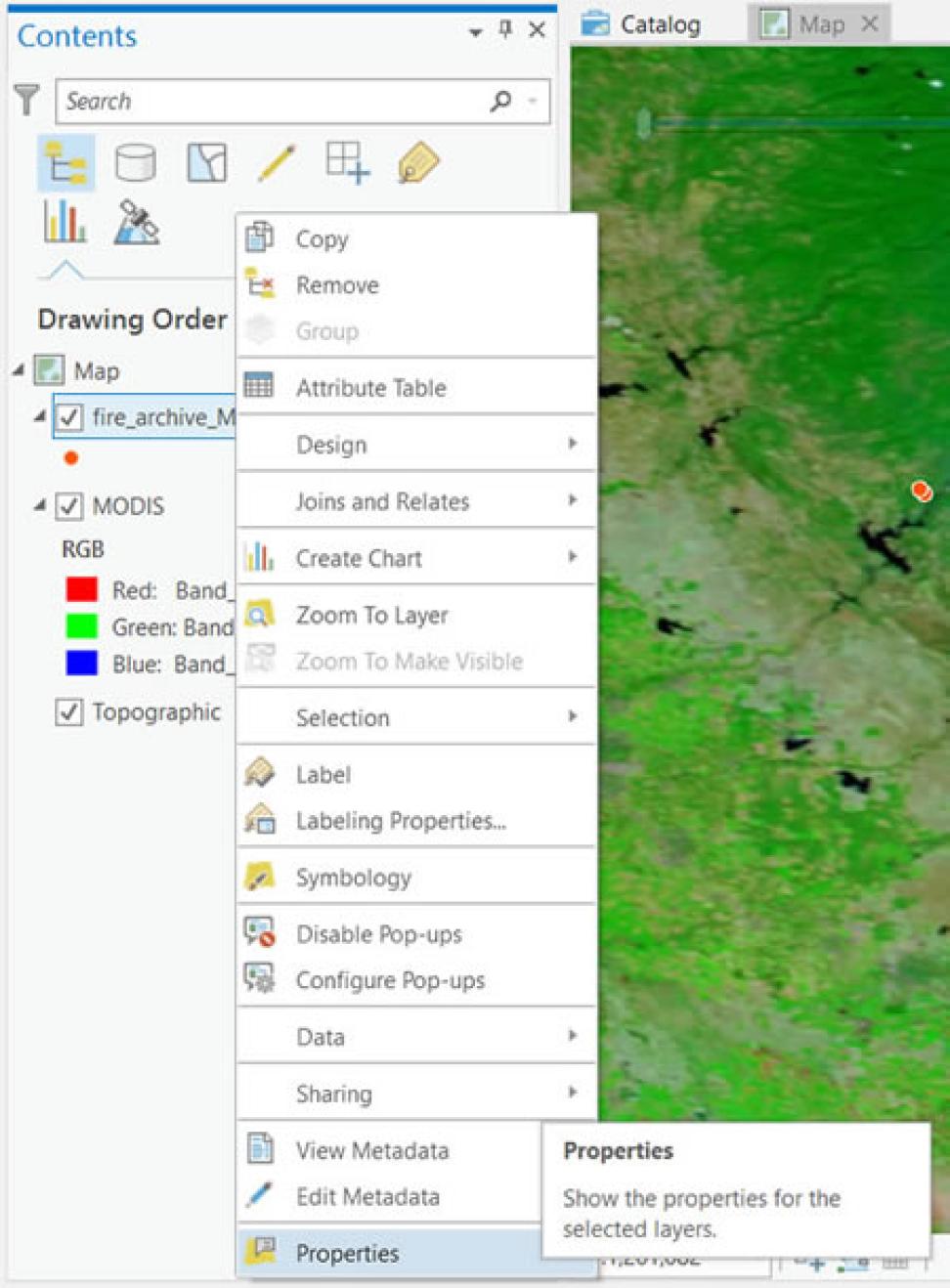Click the Auto Hide pin icon

click(x=505, y=29)
